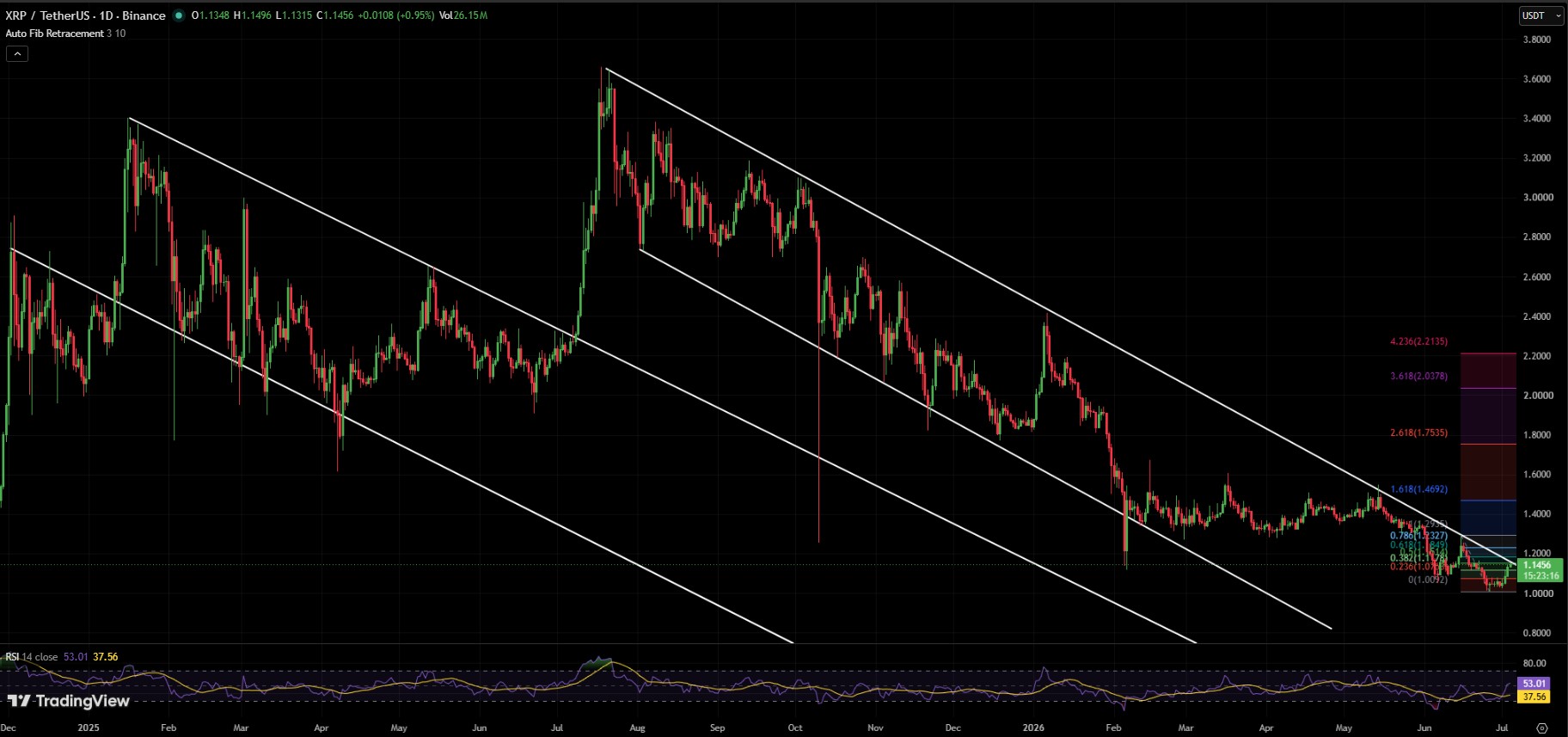Click the L 1.1315 low value
Viewport: 1568px width, 737px height.
pos(294,15)
